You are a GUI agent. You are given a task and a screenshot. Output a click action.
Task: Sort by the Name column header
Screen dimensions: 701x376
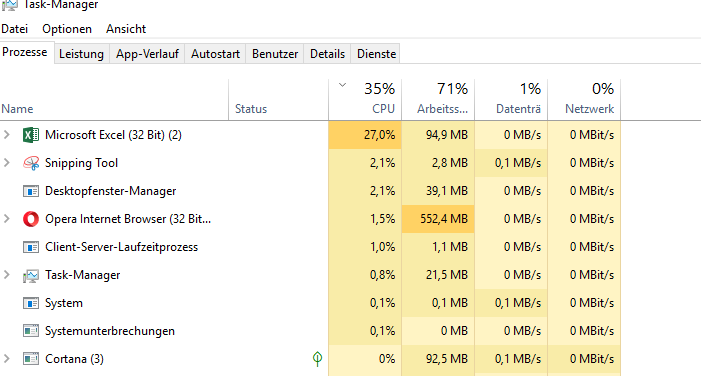coord(114,100)
